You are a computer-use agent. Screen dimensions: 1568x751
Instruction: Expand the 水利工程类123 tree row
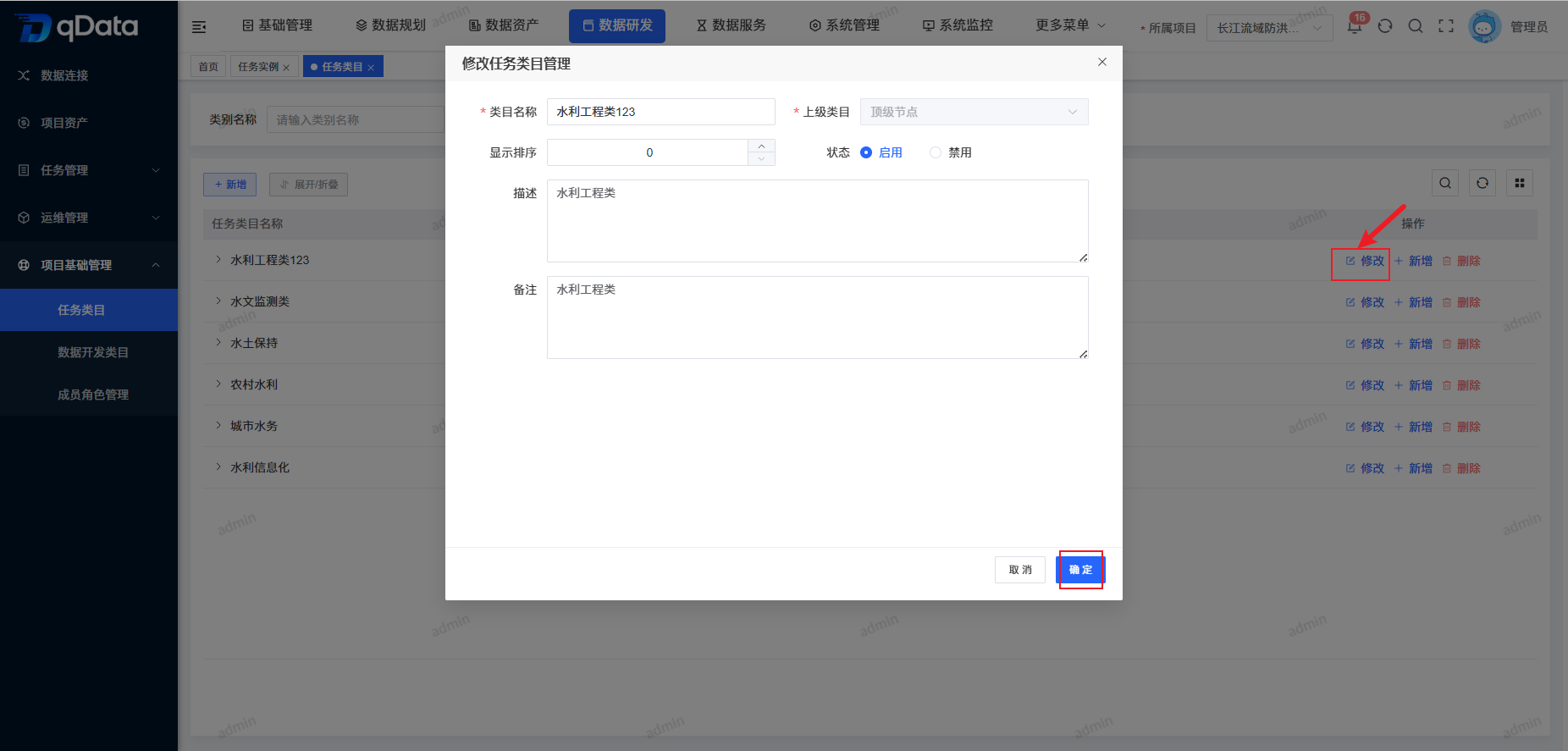pos(218,260)
